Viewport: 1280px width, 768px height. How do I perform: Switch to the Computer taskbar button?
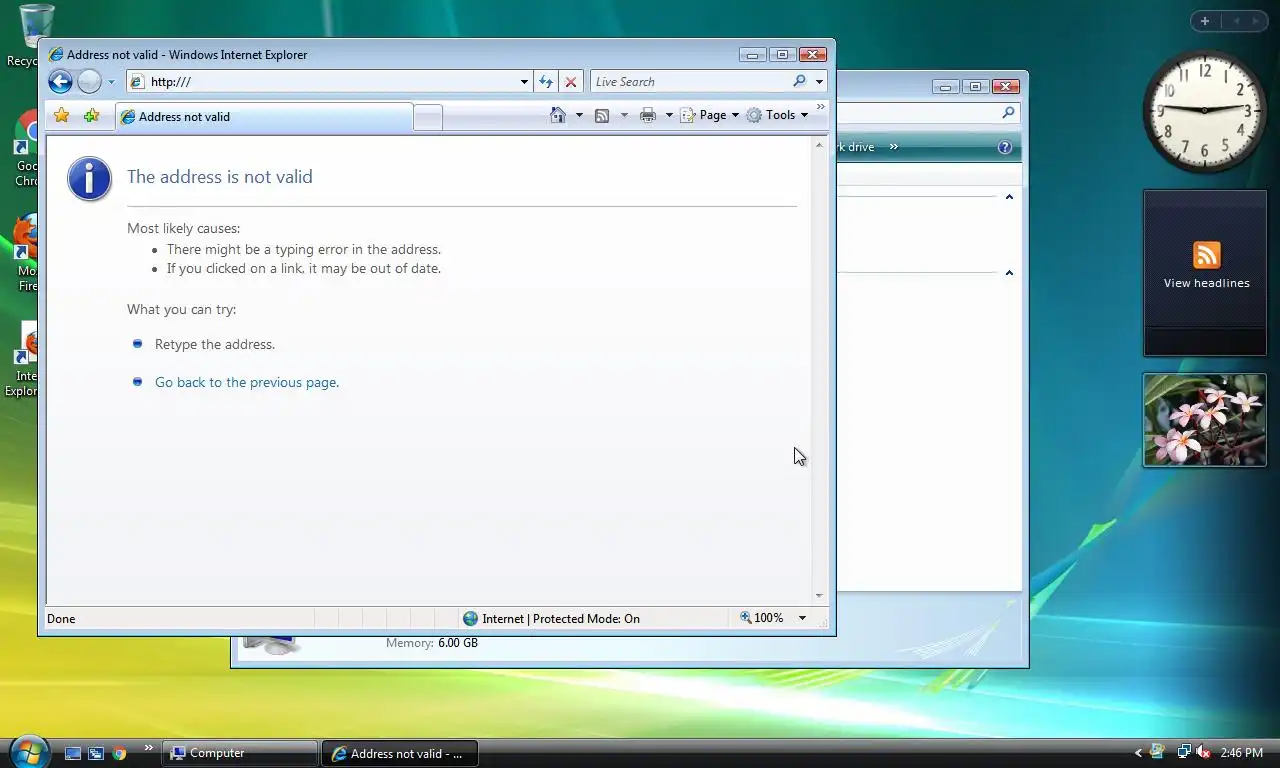click(x=241, y=753)
